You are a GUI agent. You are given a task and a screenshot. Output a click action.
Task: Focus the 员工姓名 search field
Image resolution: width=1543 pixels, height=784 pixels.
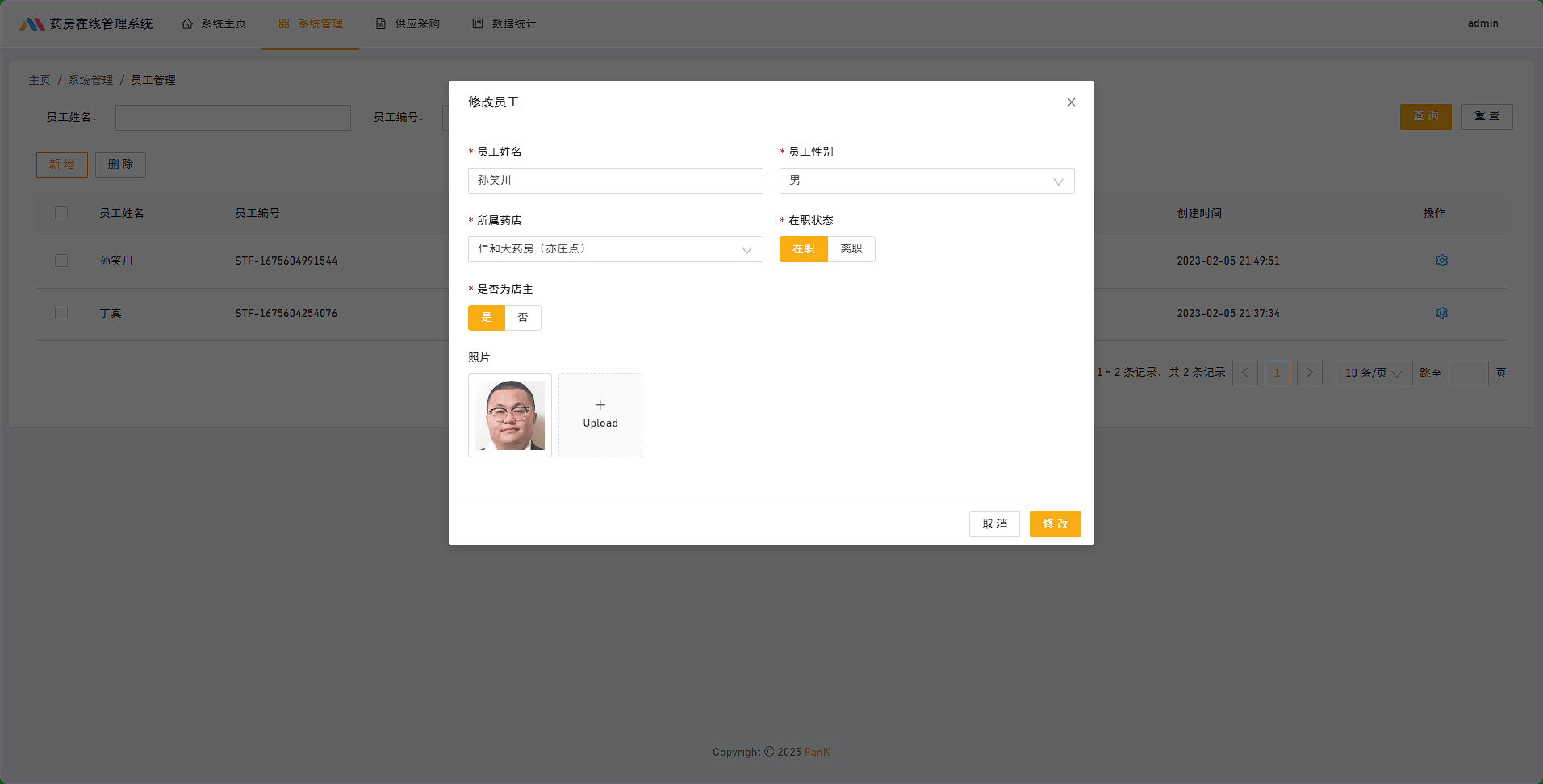pos(233,118)
